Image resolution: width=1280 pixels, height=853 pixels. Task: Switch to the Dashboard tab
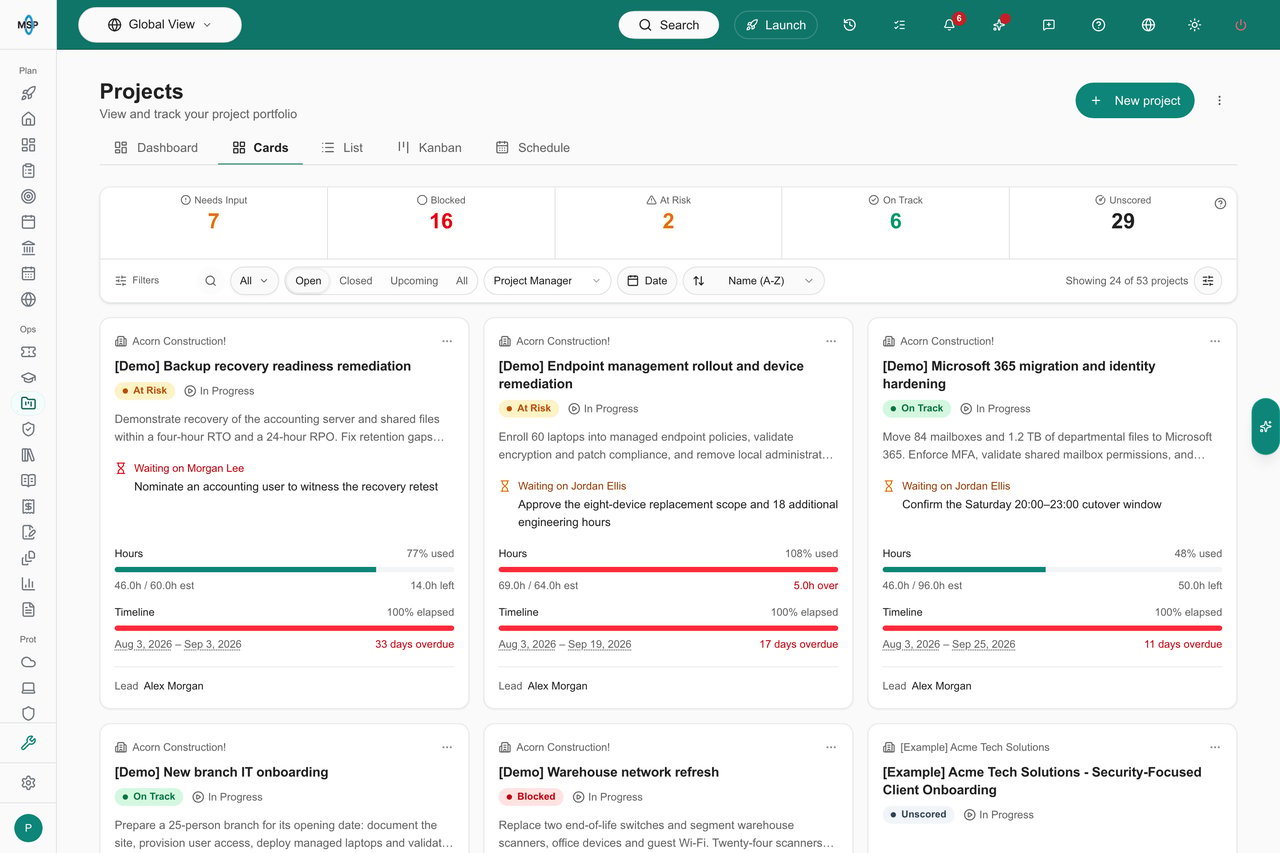(x=156, y=148)
